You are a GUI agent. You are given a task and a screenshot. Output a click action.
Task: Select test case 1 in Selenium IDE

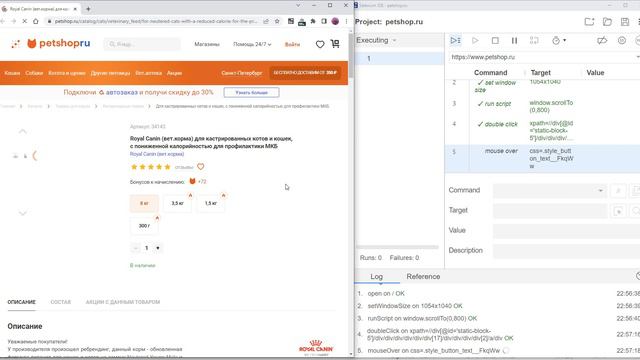399,58
